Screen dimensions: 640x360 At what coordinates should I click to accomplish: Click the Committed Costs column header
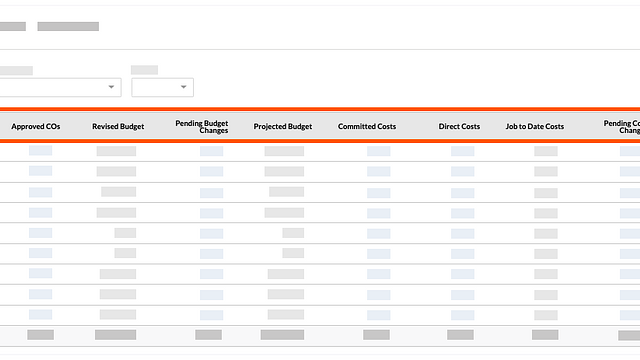(x=367, y=127)
